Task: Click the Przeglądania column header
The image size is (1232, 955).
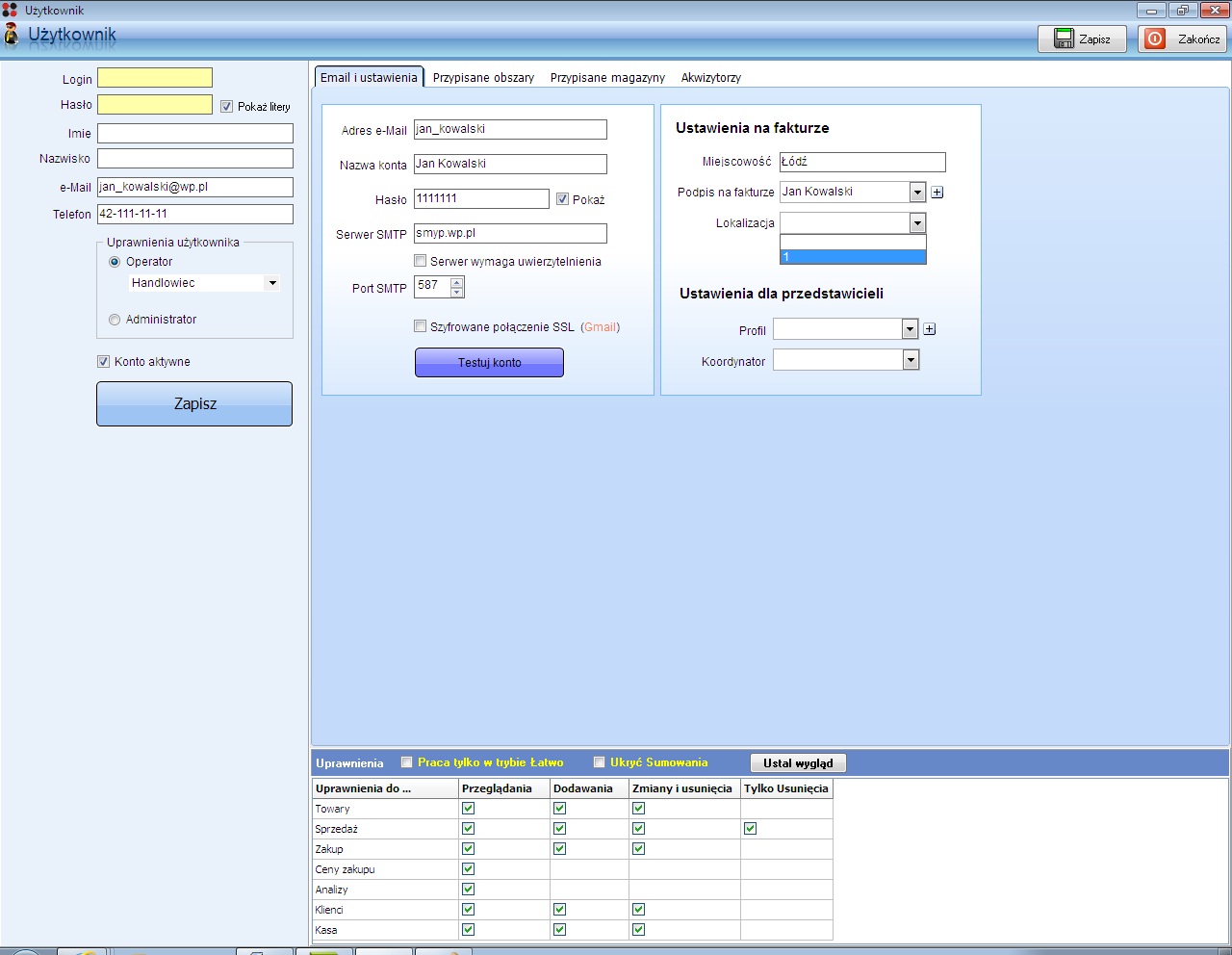Action: (503, 788)
